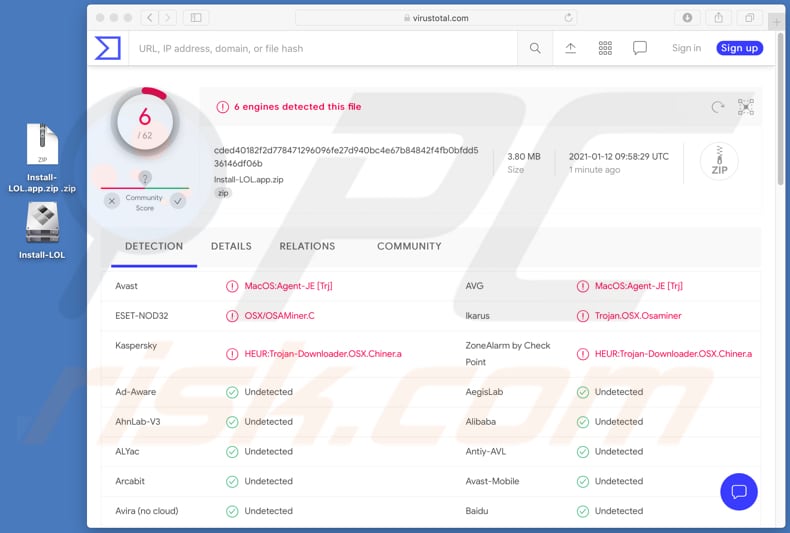The height and width of the screenshot is (533, 790).
Task: Show the Safari tab overview
Action: point(750,18)
